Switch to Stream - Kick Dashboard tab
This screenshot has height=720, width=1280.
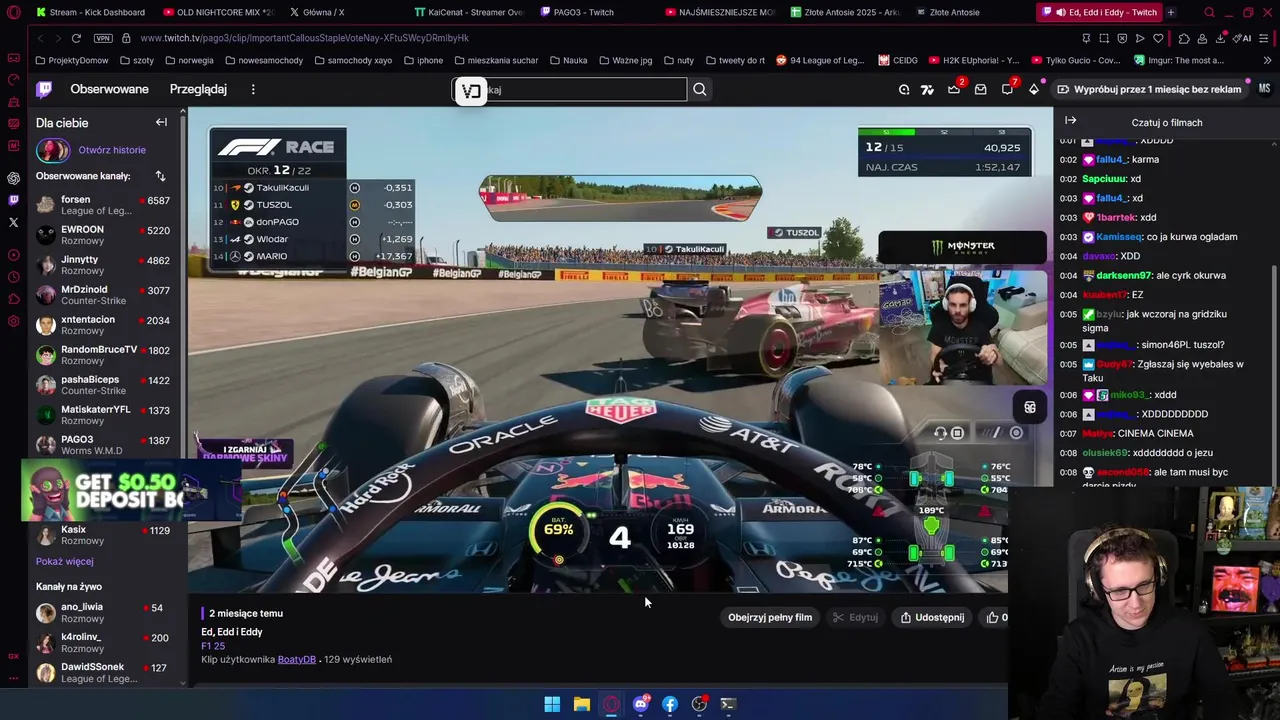click(x=90, y=12)
